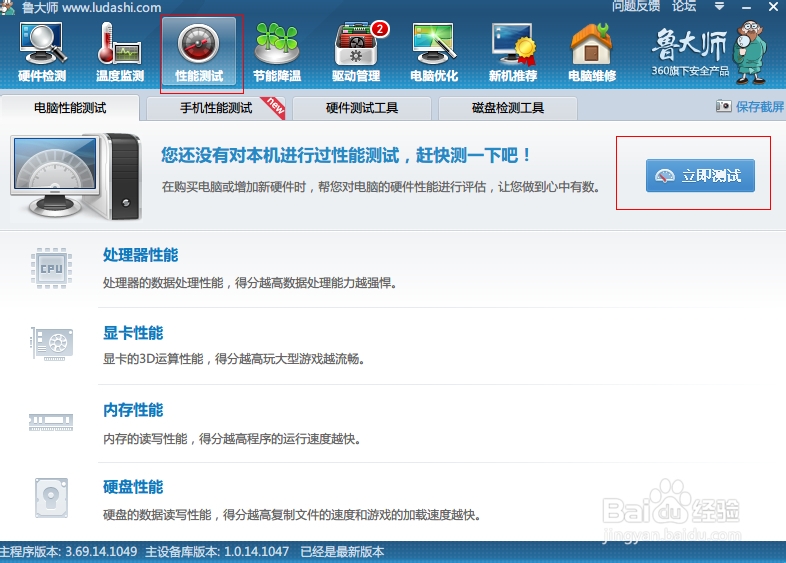Click the memory stick icon beside 内存性能
Viewport: 786px width, 563px height.
tap(51, 422)
